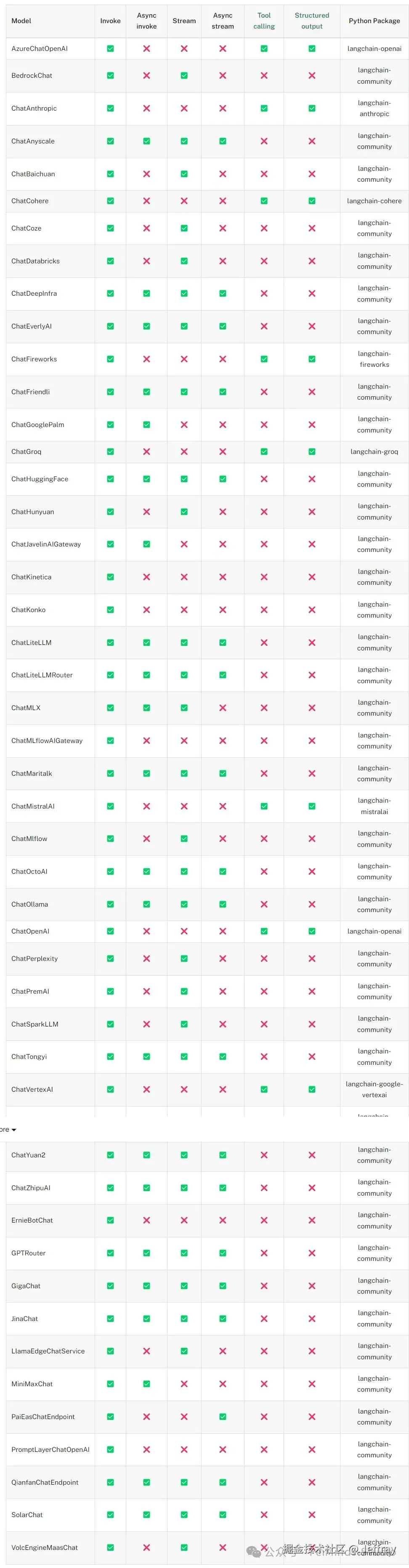The image size is (409, 1568).
Task: Open the Structured output header link
Action: 312,21
